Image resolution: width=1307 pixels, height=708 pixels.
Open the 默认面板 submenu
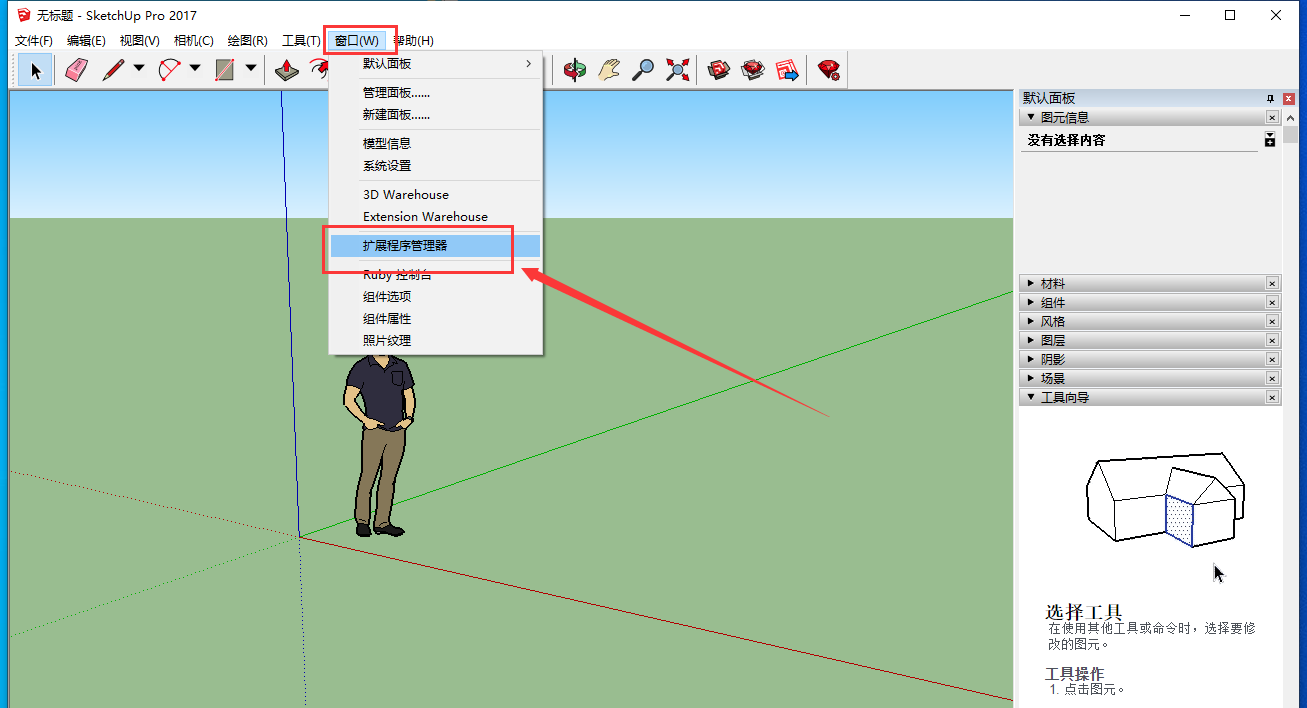pos(436,64)
